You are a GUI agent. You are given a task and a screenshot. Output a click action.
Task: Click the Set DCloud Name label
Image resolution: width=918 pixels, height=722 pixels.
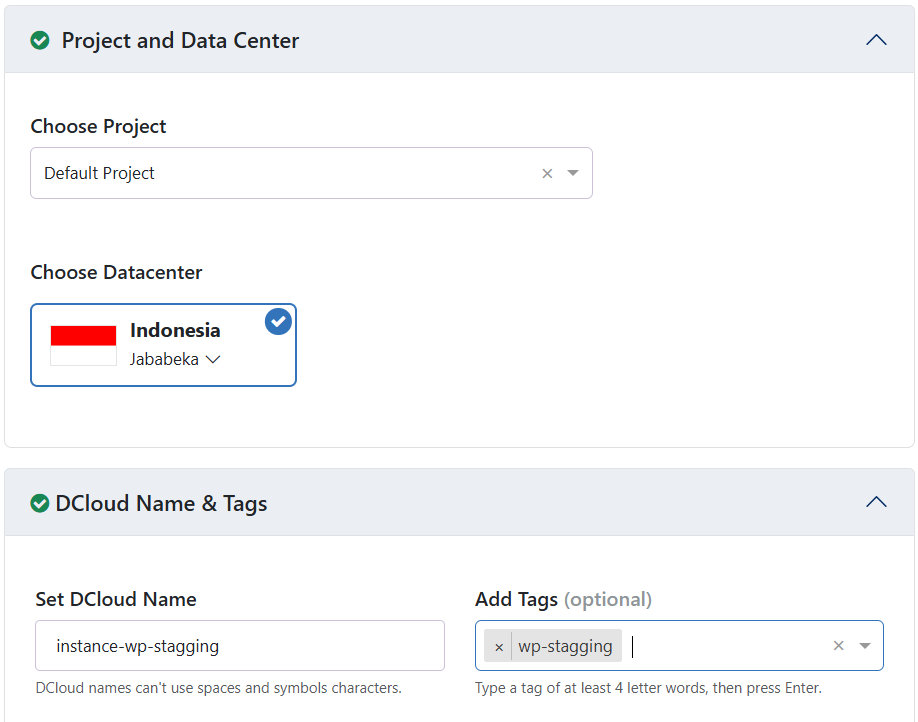point(116,599)
